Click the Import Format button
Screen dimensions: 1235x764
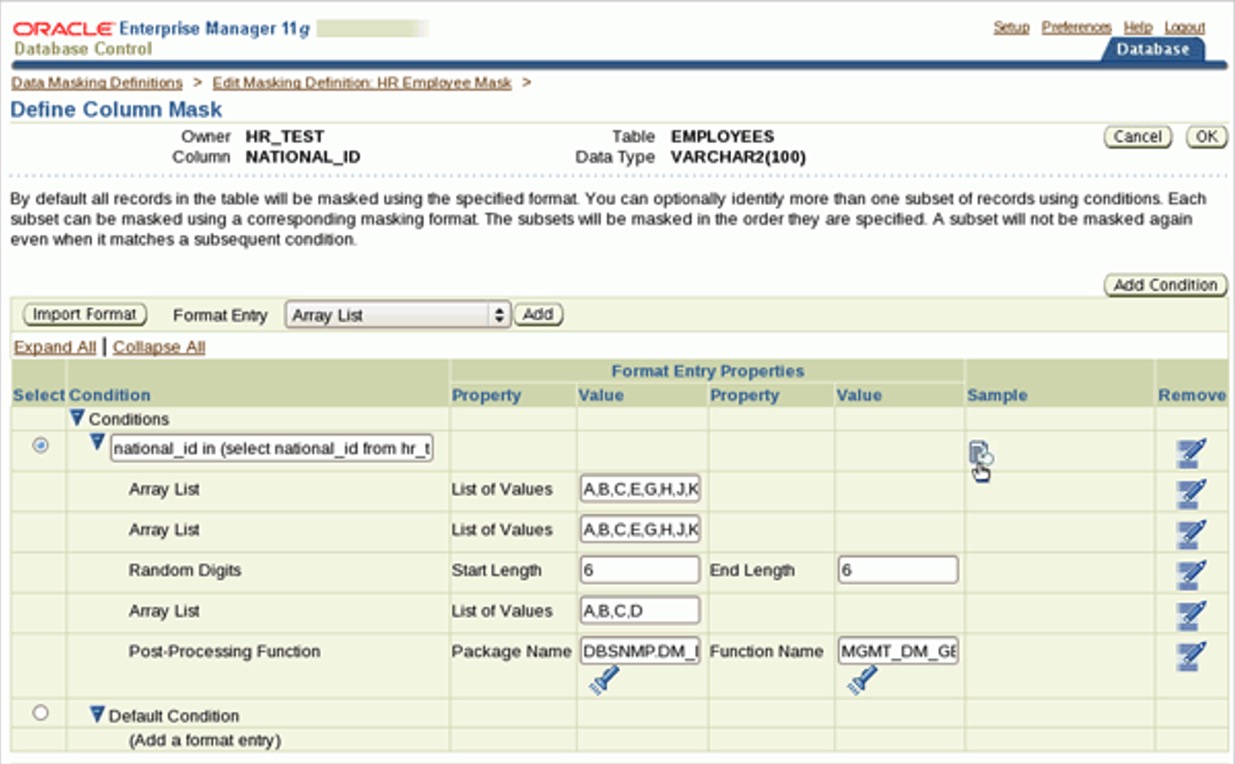click(84, 314)
